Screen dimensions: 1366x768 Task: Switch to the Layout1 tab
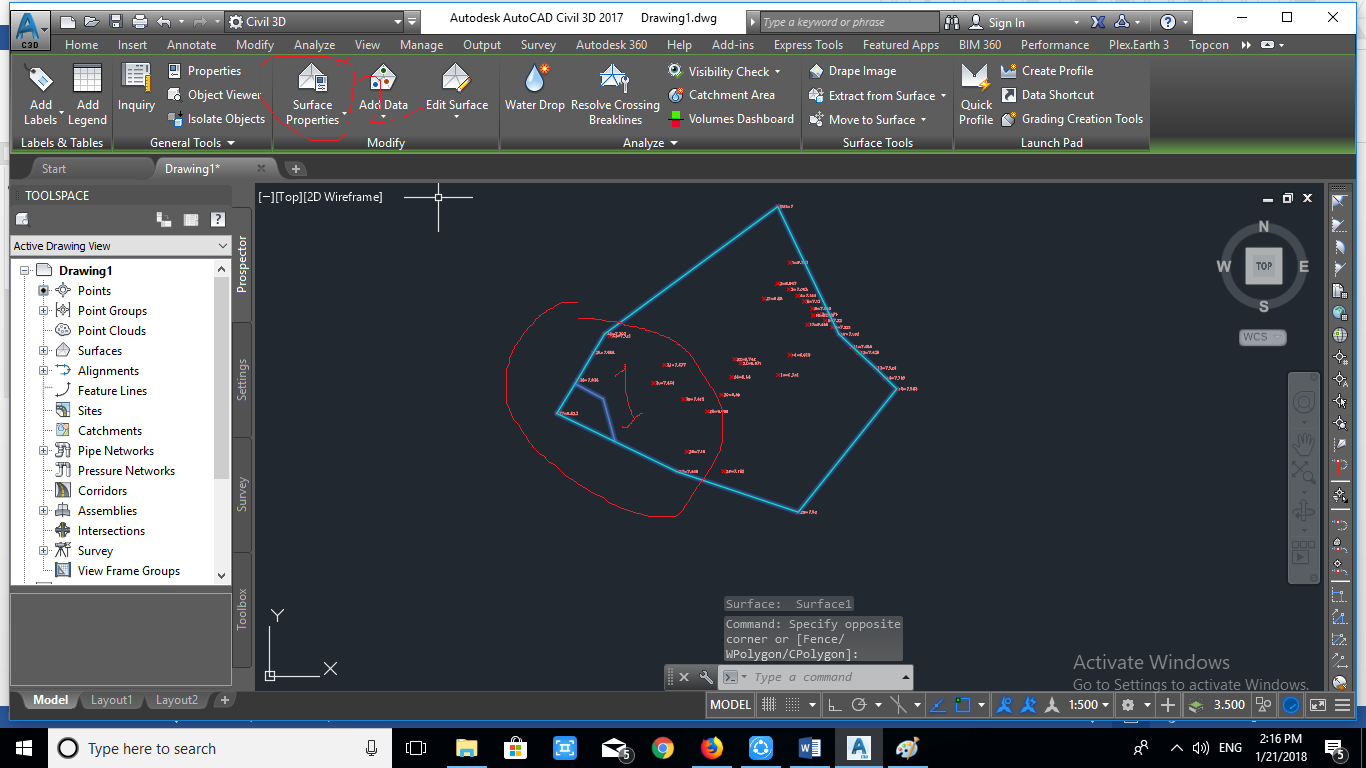coord(111,700)
